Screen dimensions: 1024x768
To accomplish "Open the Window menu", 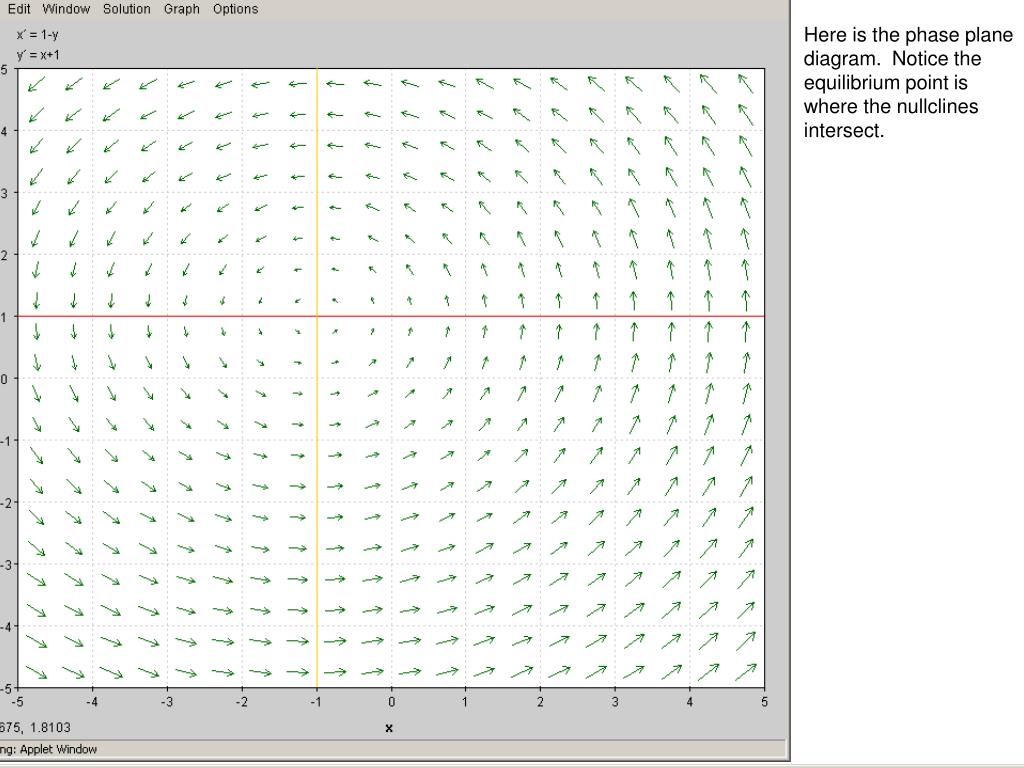I will click(66, 9).
